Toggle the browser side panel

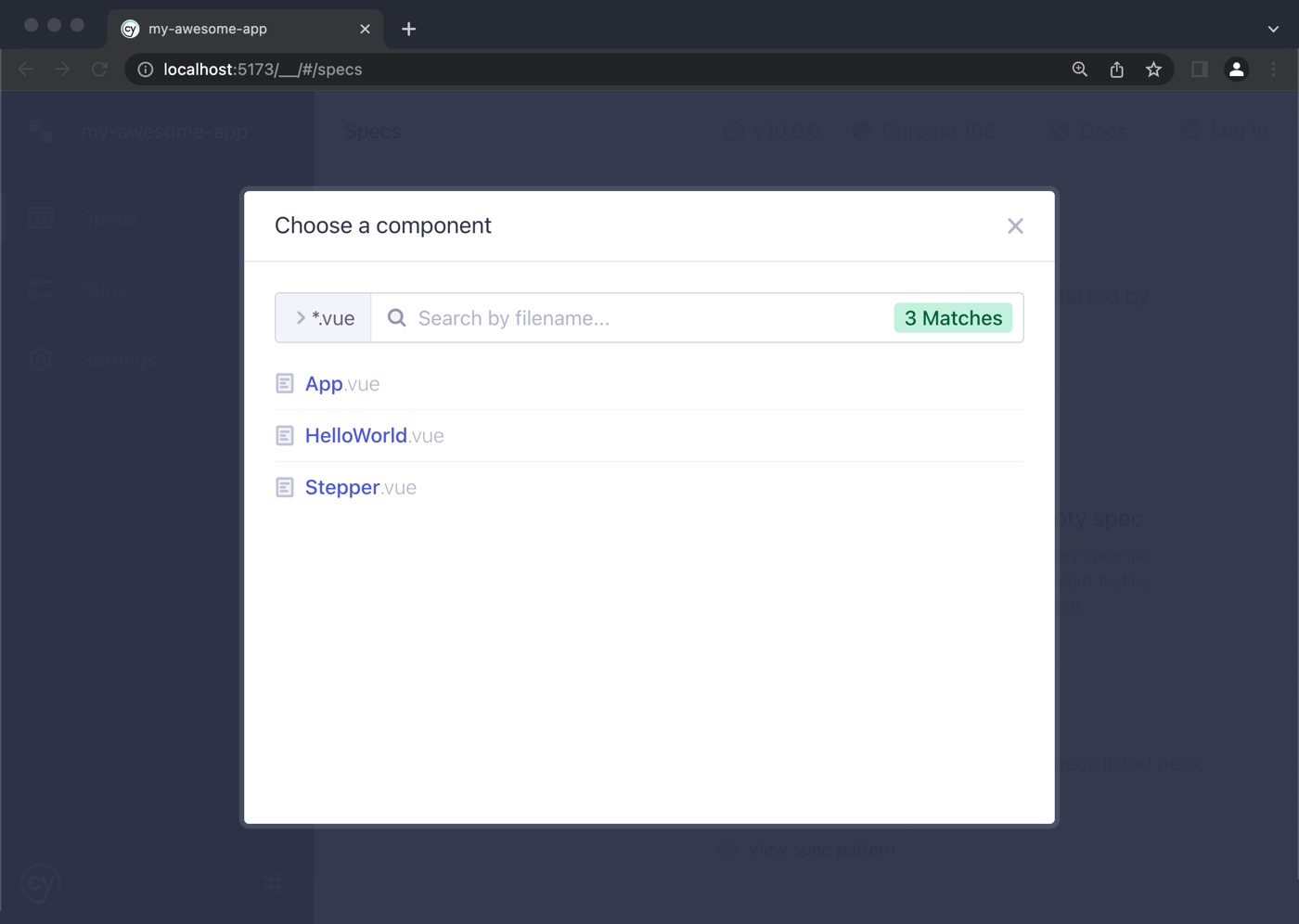[1199, 70]
